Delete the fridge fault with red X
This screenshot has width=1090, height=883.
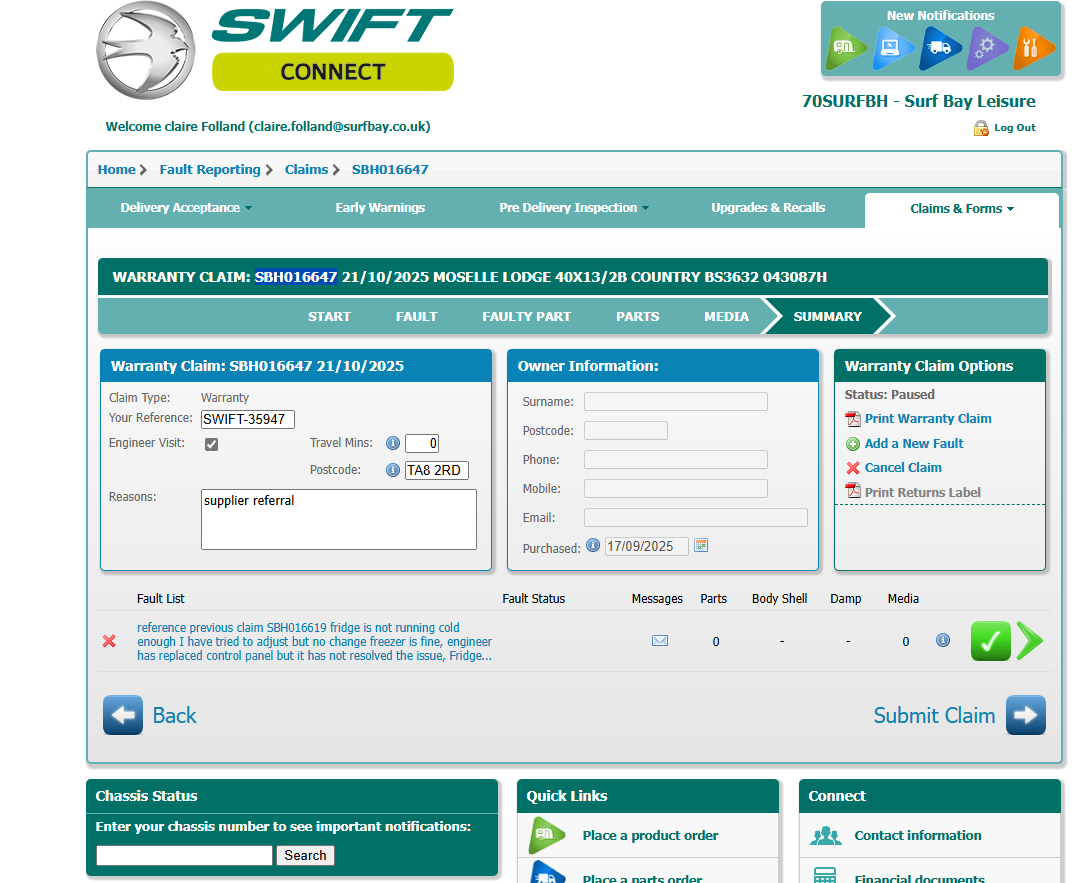tap(109, 641)
